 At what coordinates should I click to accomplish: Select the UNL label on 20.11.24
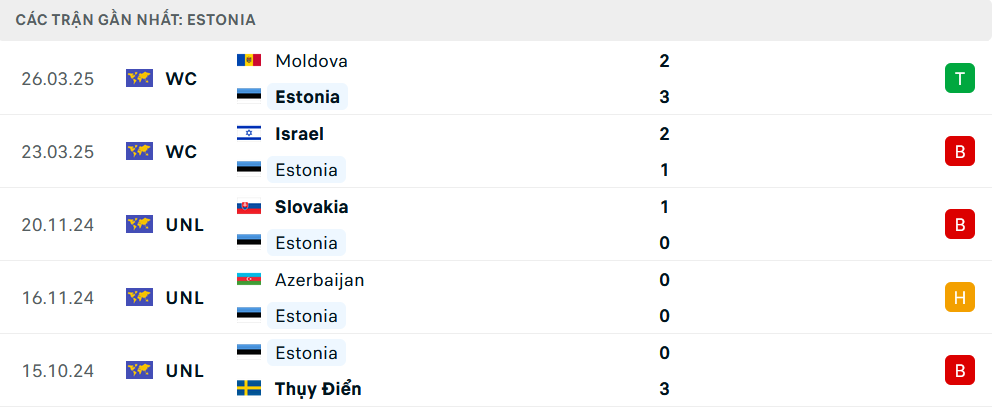(185, 225)
